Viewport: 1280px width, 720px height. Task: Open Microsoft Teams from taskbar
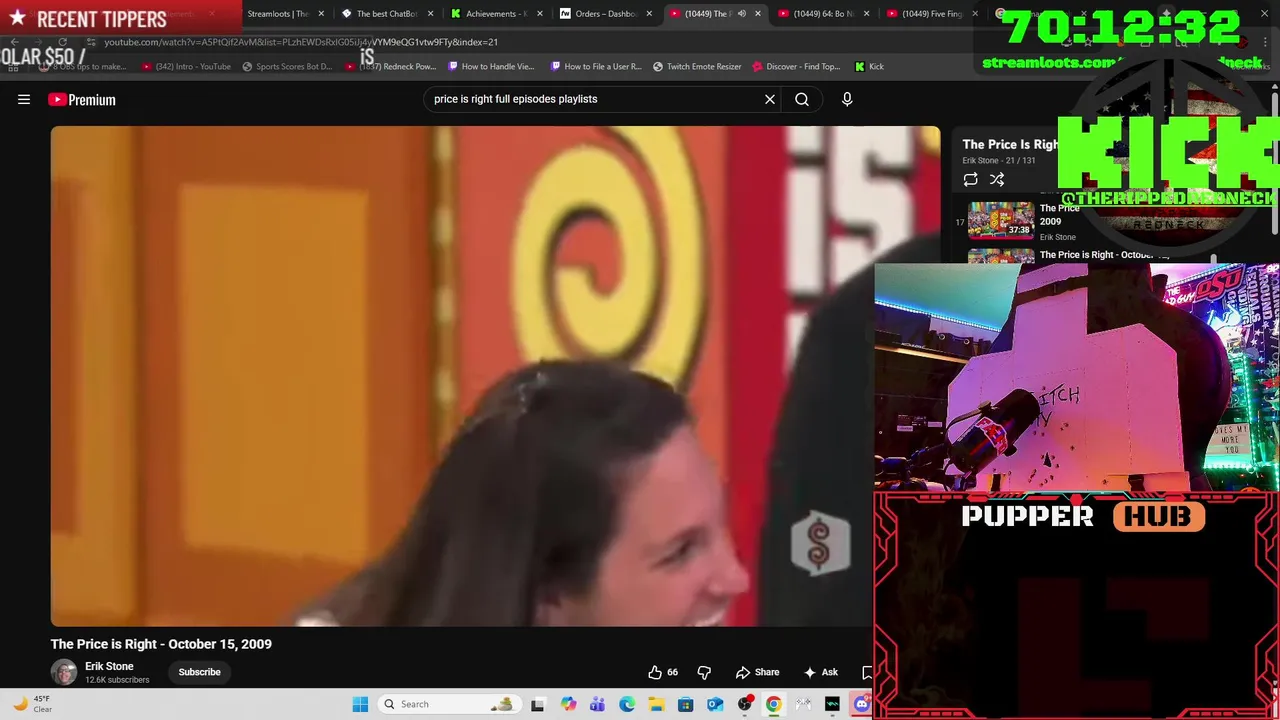pos(597,704)
